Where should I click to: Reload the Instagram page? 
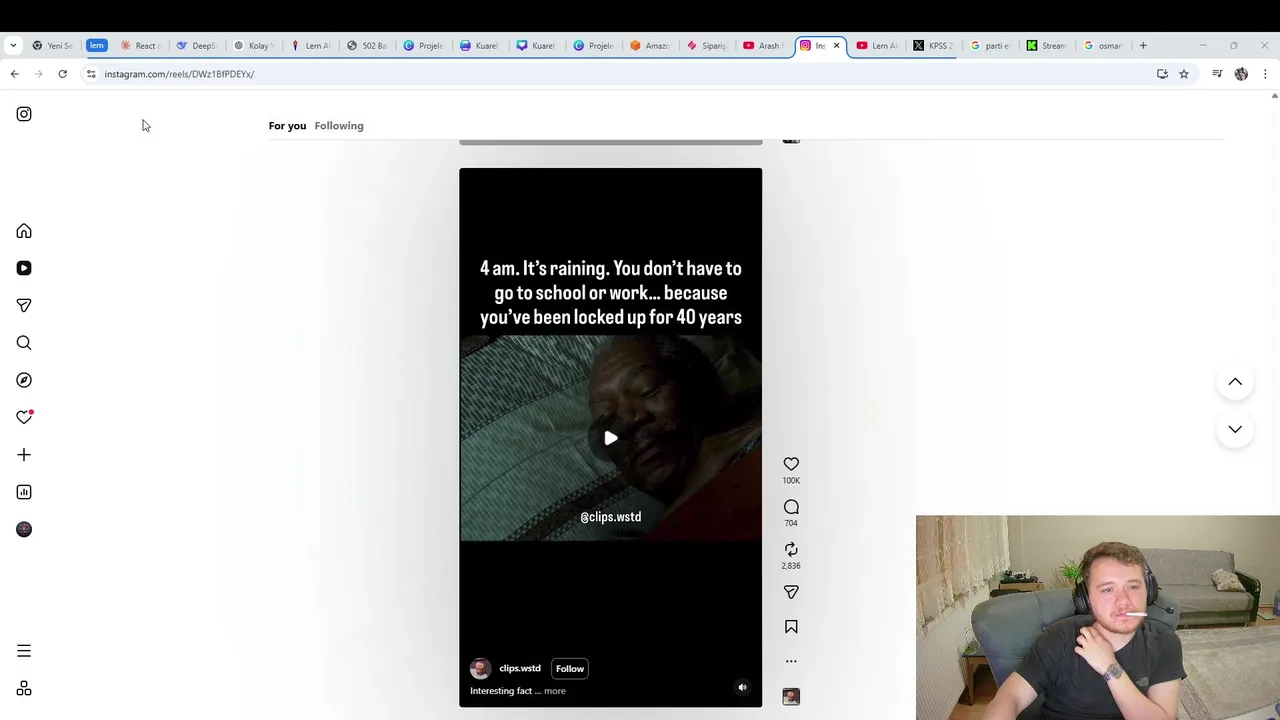tap(62, 74)
